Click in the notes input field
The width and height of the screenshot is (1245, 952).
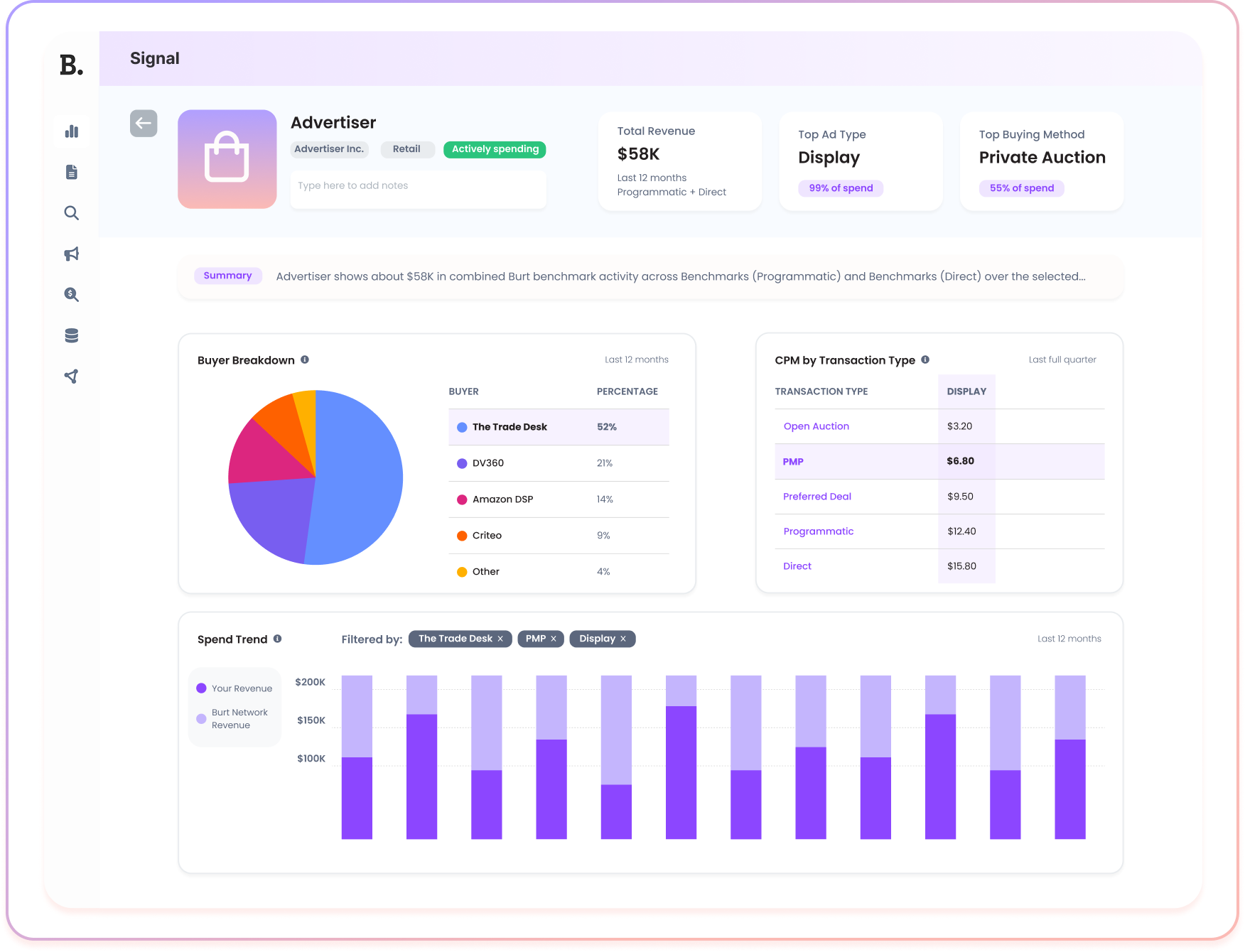point(419,189)
